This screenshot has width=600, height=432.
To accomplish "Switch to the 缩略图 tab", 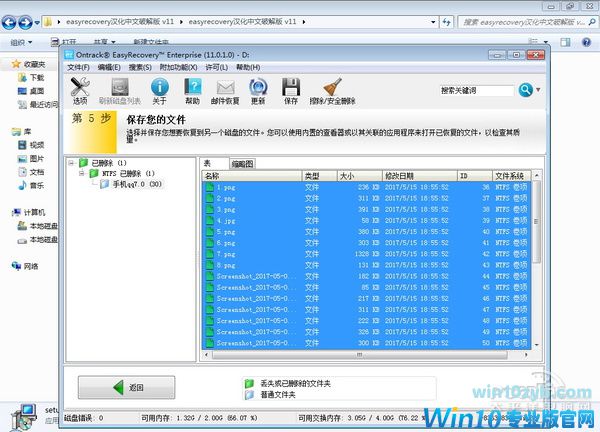I will (243, 164).
